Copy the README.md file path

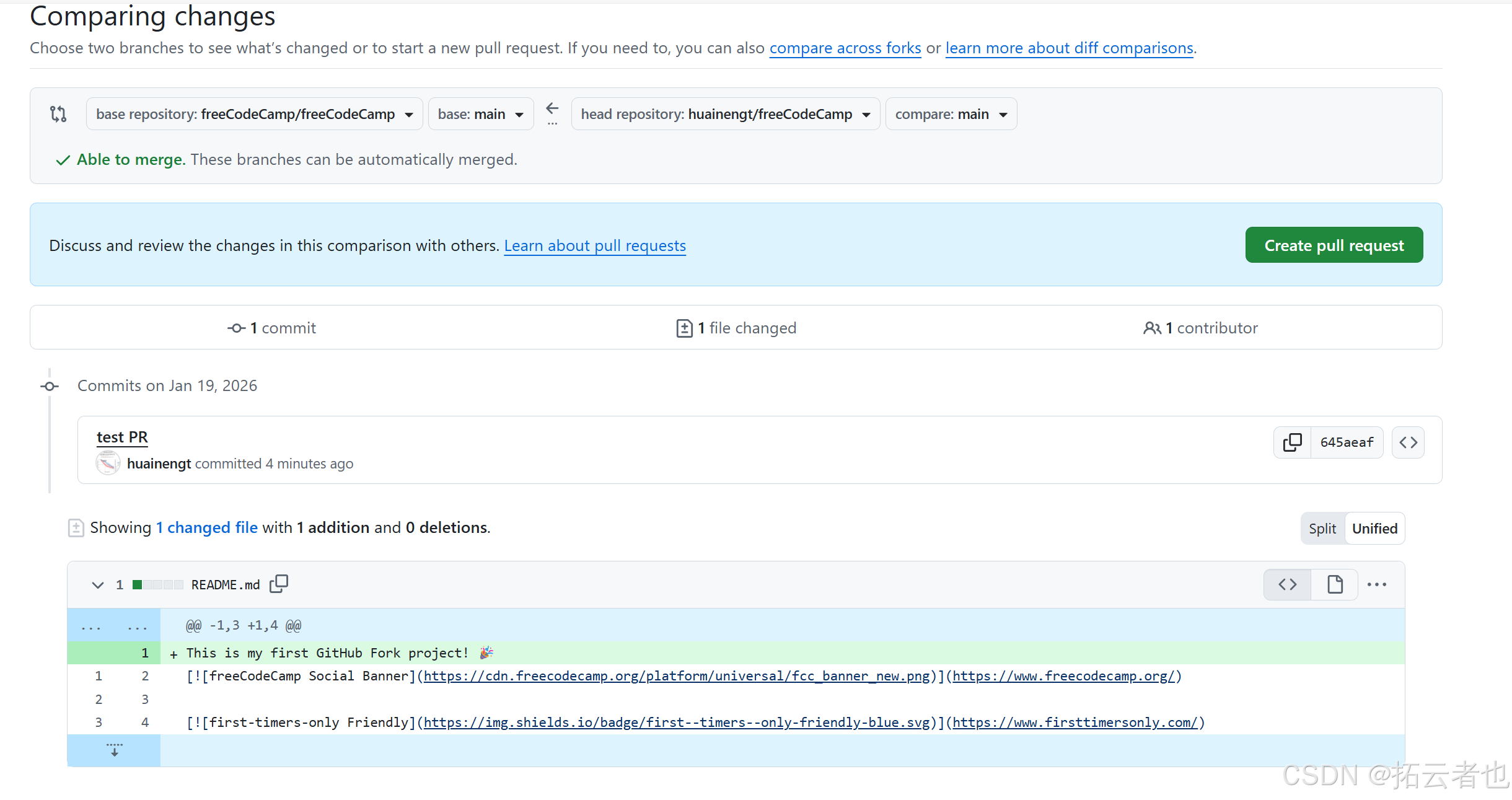click(279, 584)
